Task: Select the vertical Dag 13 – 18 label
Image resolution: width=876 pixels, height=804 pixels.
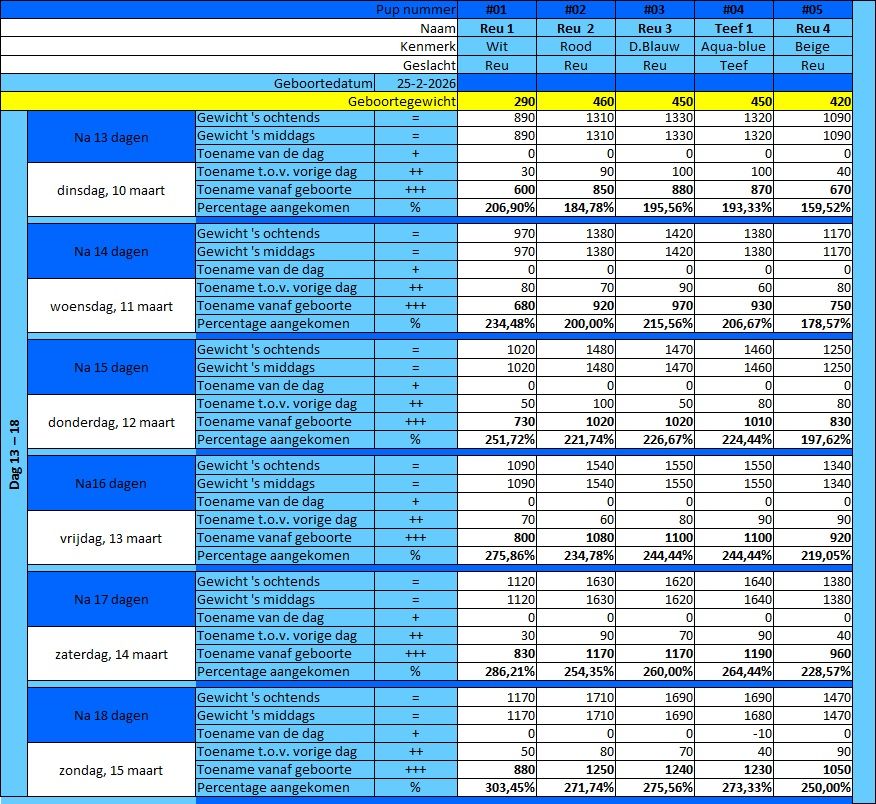Action: 14,455
